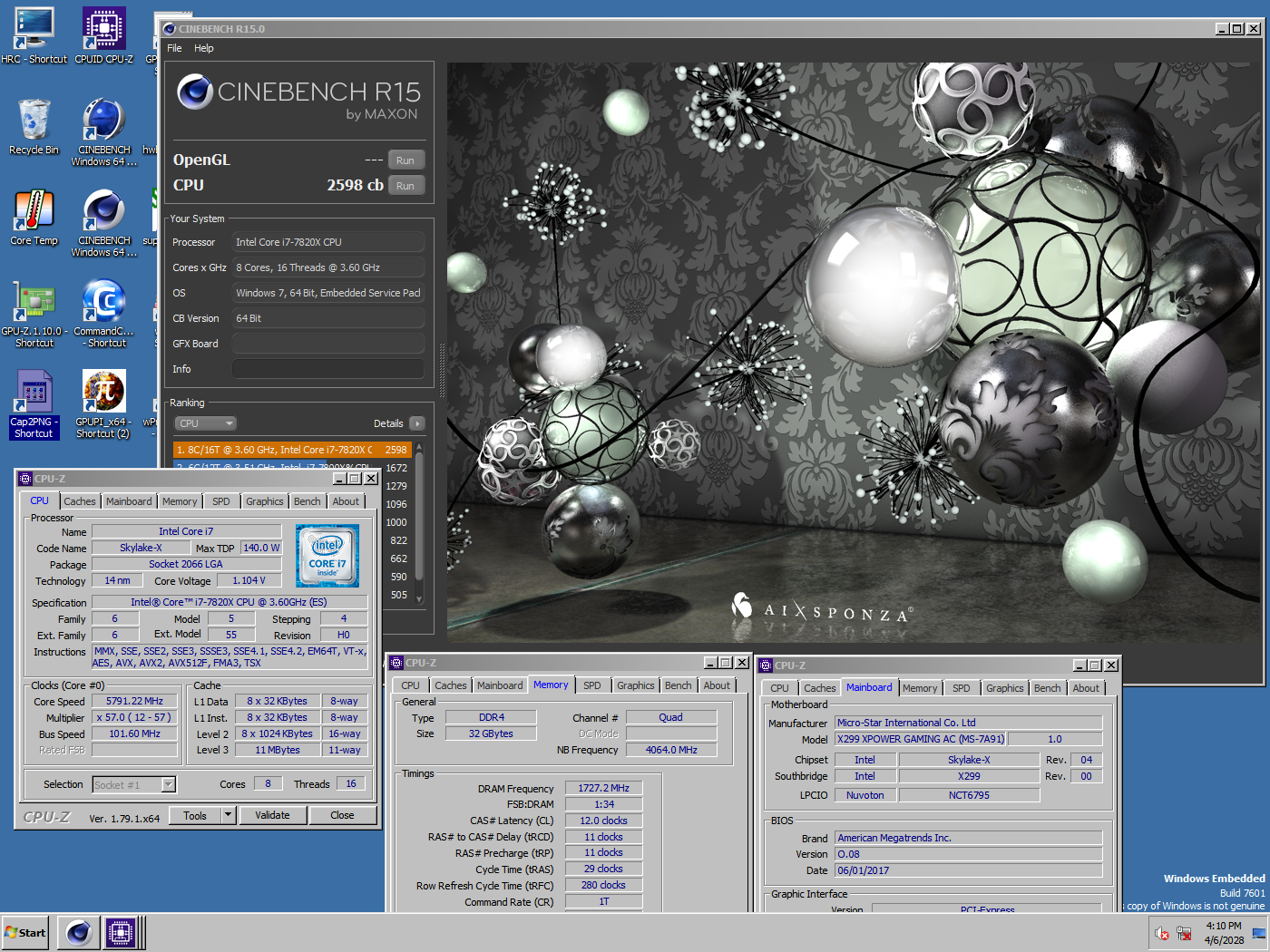Open Graphics tab in CPU-Z Memory window
Viewport: 1270px width, 952px height.
[636, 685]
